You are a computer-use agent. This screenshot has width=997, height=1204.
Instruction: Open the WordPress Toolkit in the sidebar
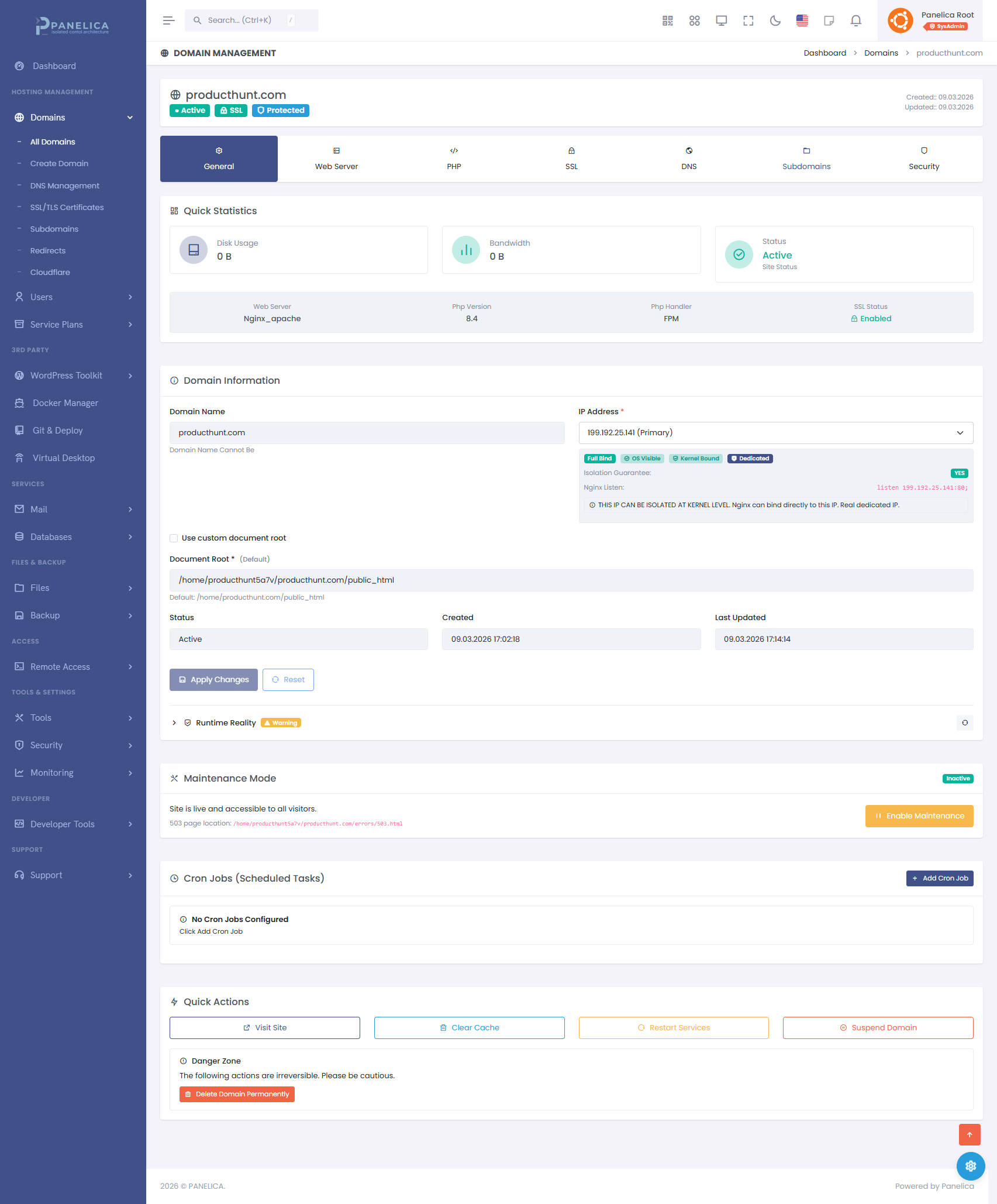tap(65, 375)
